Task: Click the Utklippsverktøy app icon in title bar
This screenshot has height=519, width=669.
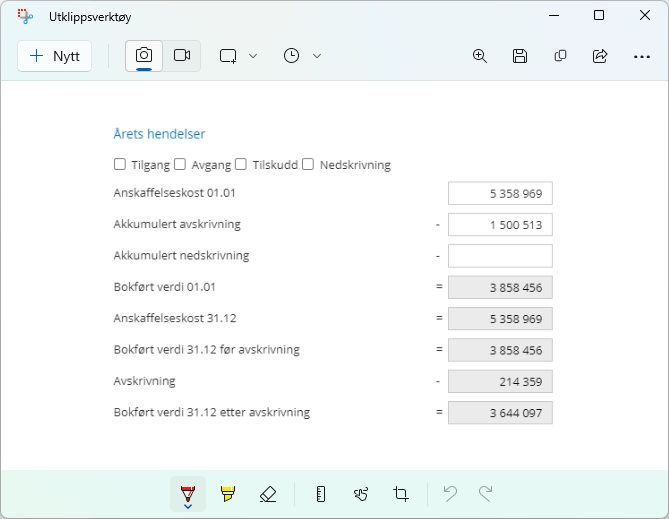Action: coord(25,16)
